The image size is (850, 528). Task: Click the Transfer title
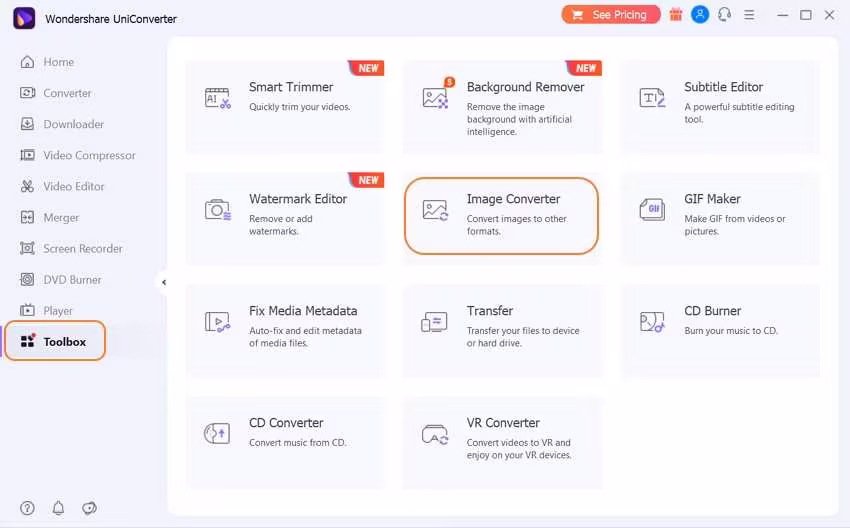pyautogui.click(x=490, y=311)
